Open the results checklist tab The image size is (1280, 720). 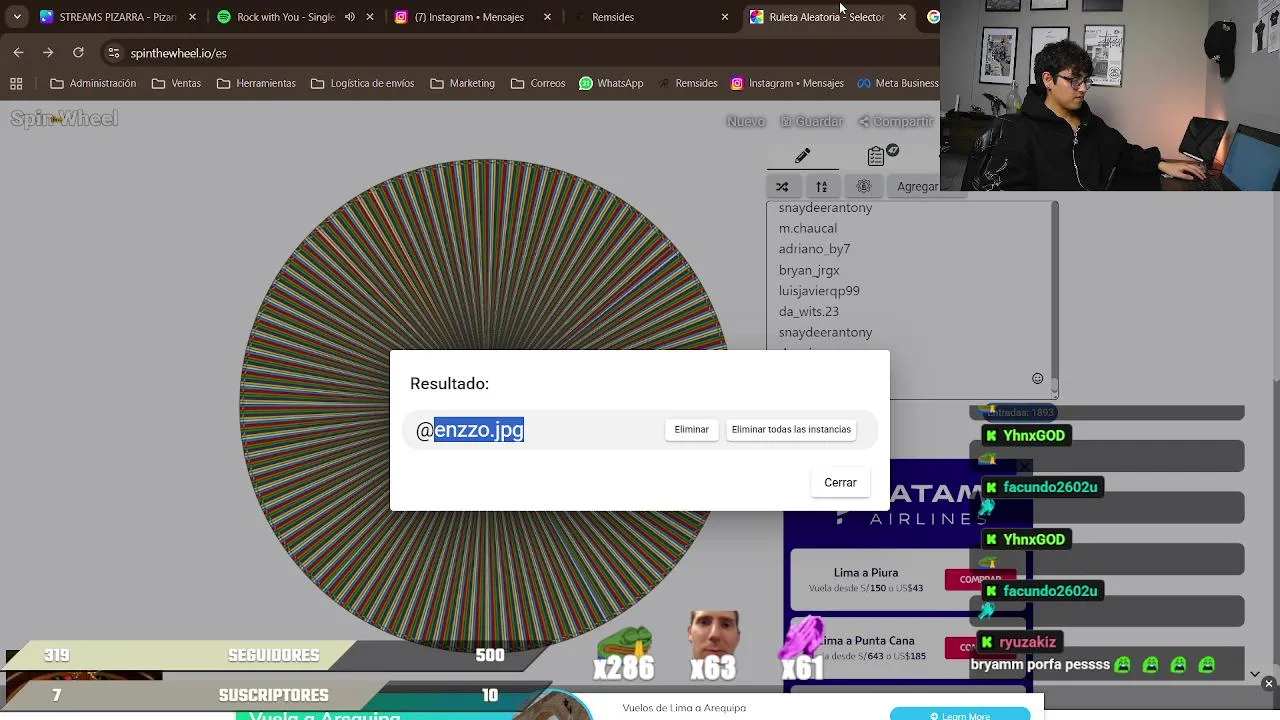coord(876,156)
